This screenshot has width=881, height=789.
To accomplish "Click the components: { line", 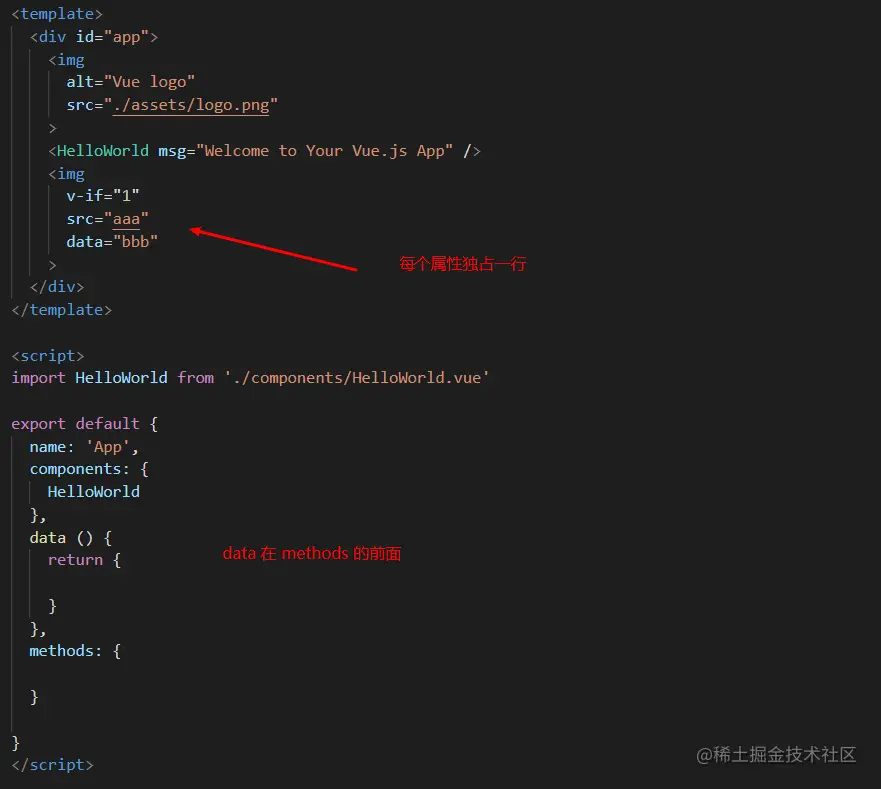I will [89, 469].
